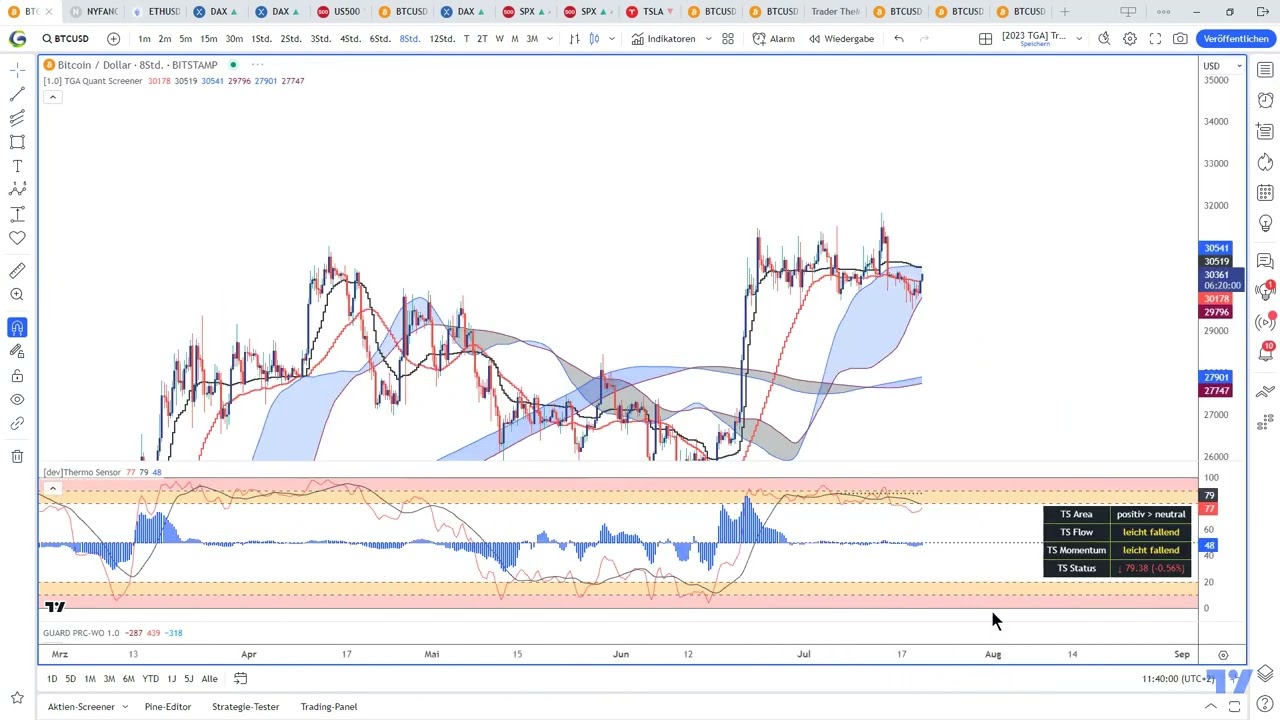Image resolution: width=1280 pixels, height=720 pixels.
Task: Select the candlestick chart style icon
Action: click(x=594, y=38)
